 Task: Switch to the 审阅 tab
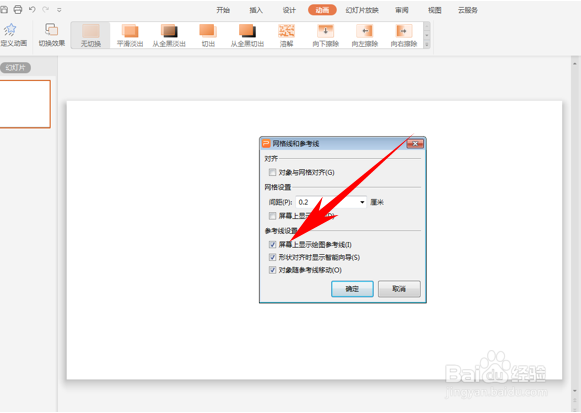[402, 10]
